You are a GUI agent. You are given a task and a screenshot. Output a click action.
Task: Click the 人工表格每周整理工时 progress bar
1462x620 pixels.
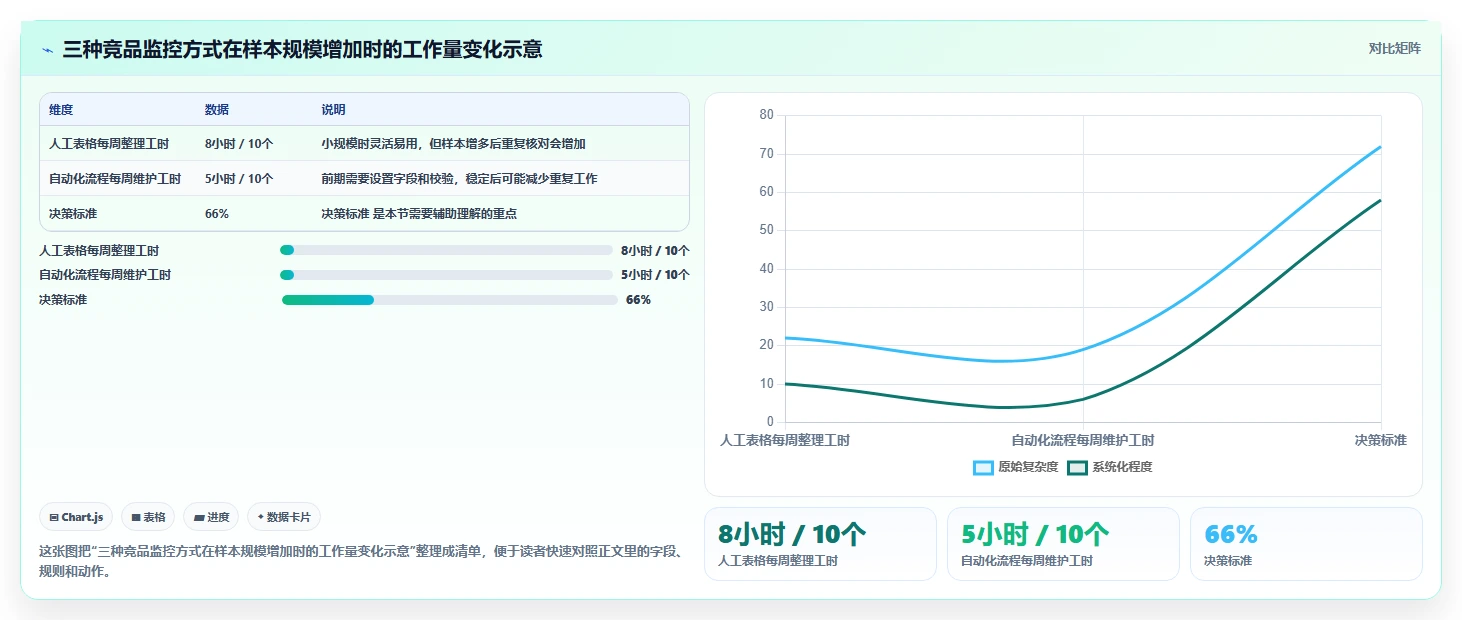click(x=446, y=250)
